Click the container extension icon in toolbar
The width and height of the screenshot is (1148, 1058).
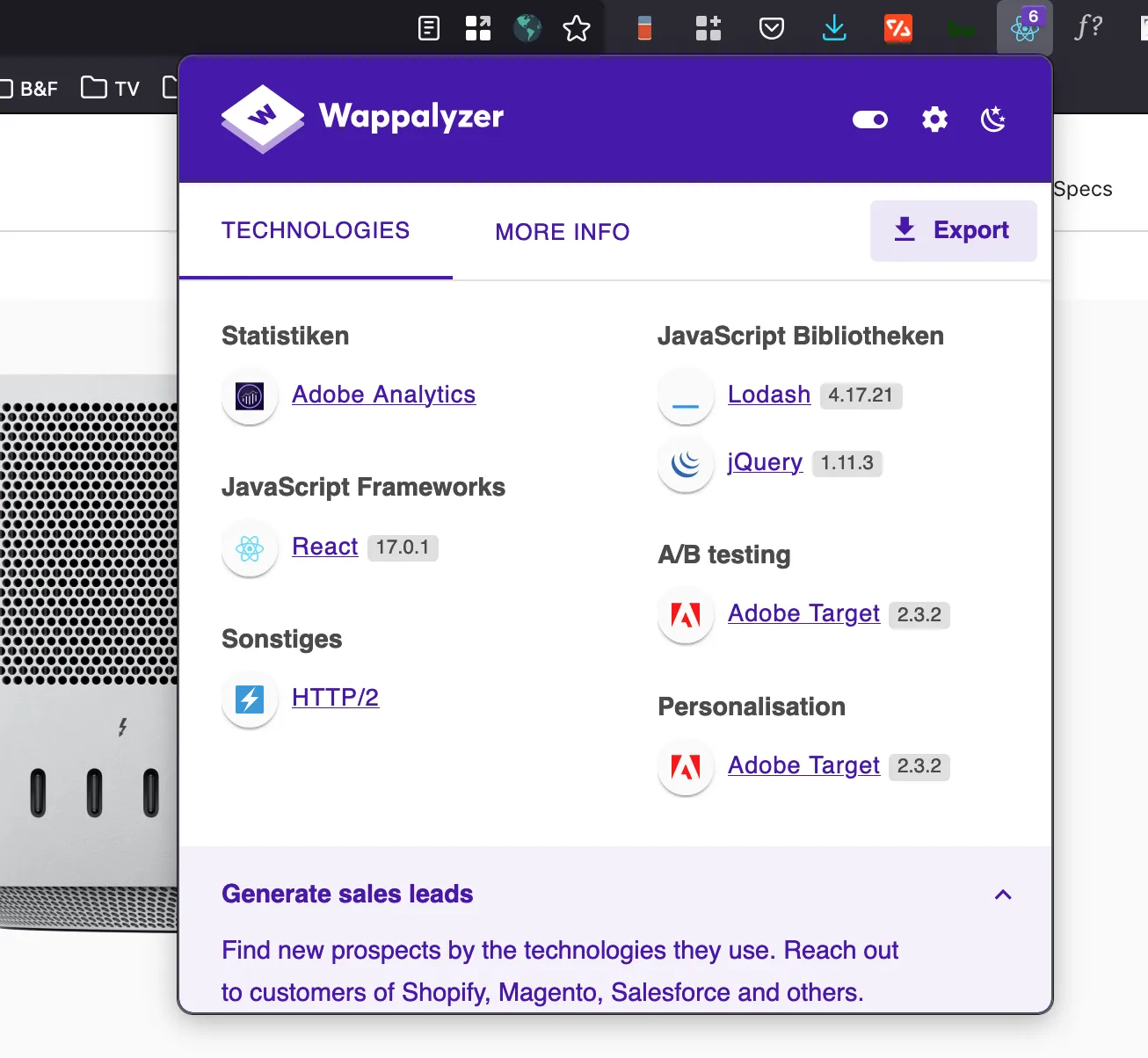644,28
